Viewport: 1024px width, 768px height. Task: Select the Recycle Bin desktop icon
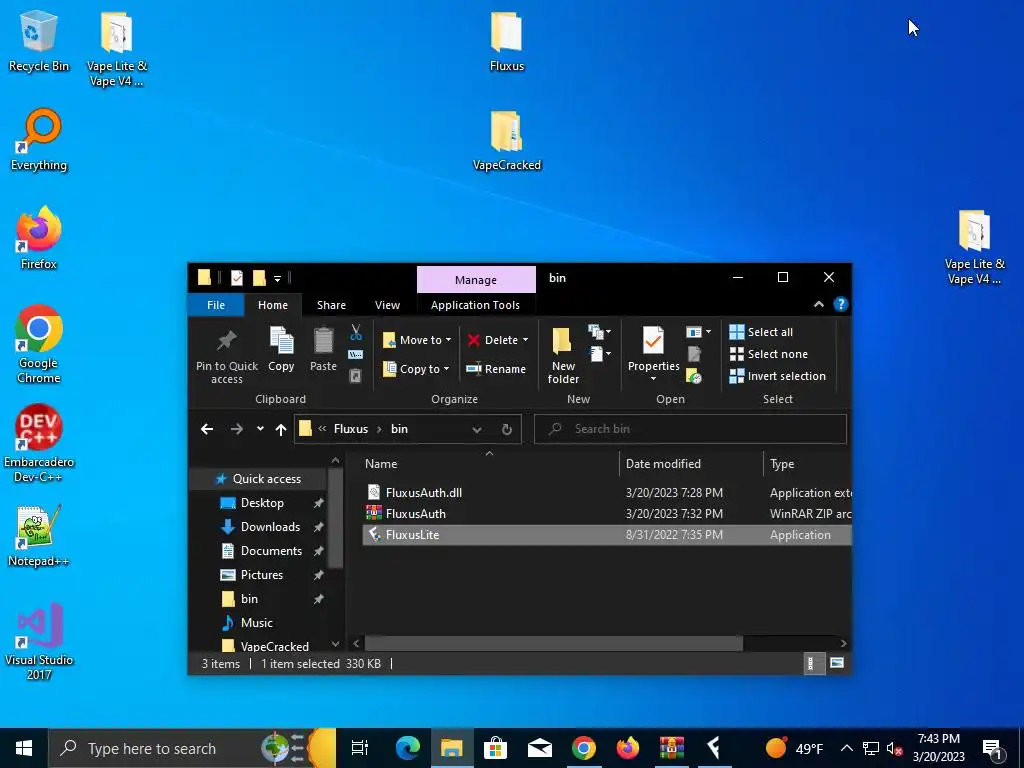[39, 42]
